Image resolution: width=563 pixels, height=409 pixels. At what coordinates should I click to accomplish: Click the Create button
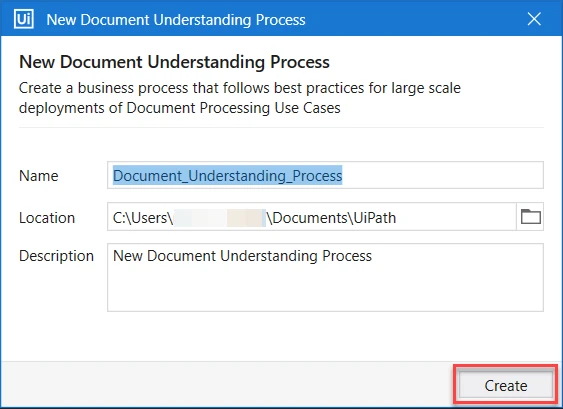pos(506,385)
